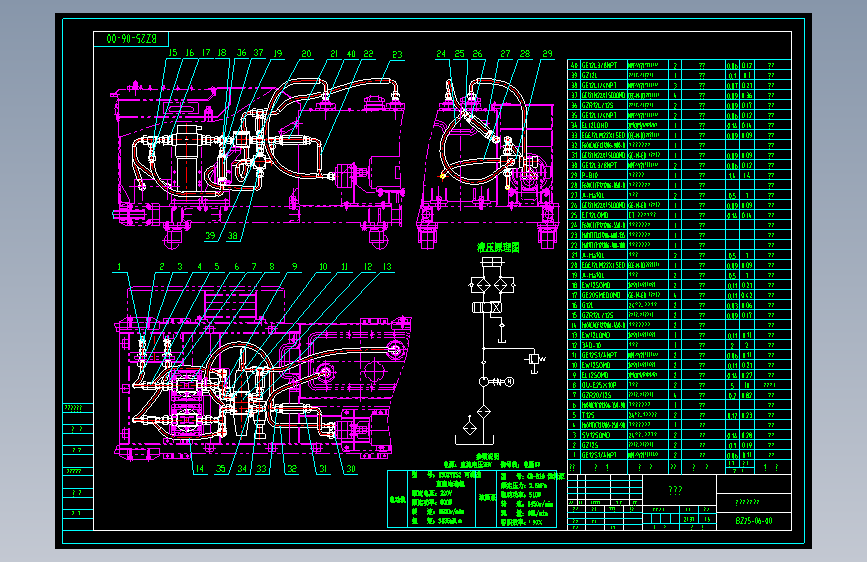Pick callout number 39 below the side view
Image resolution: width=867 pixels, height=562 pixels.
click(x=210, y=236)
